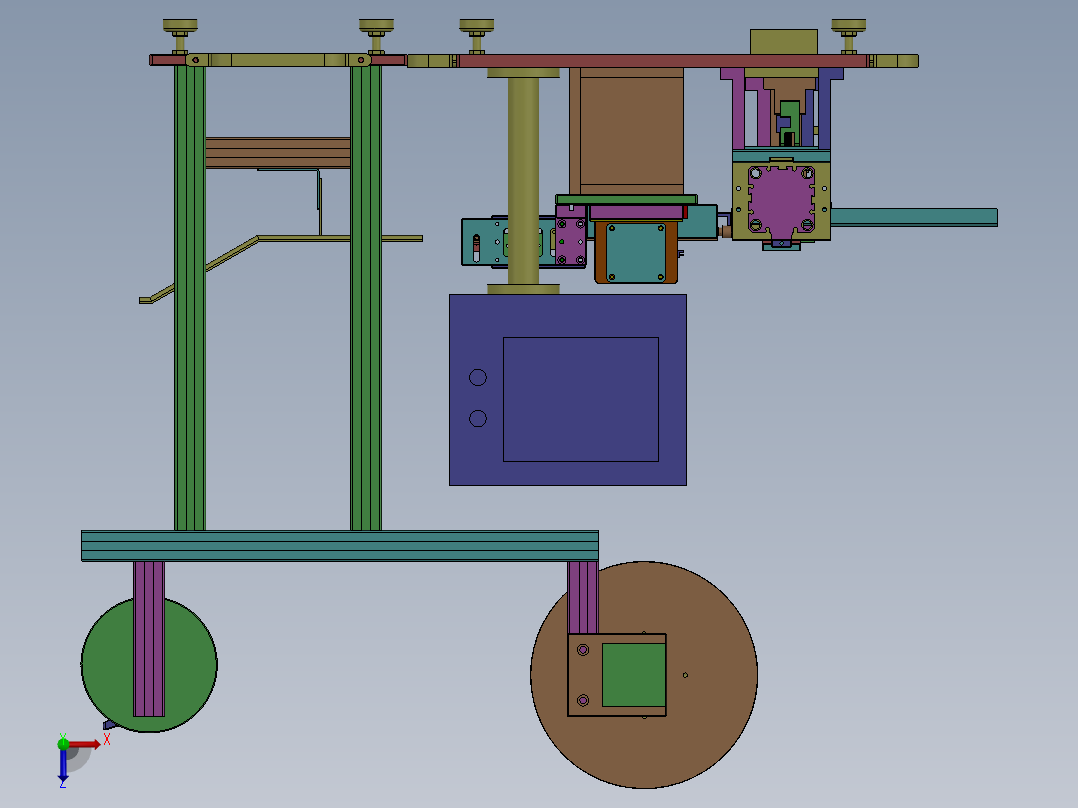Select the long teal horizontal base beam
The height and width of the screenshot is (808, 1078).
(340, 546)
